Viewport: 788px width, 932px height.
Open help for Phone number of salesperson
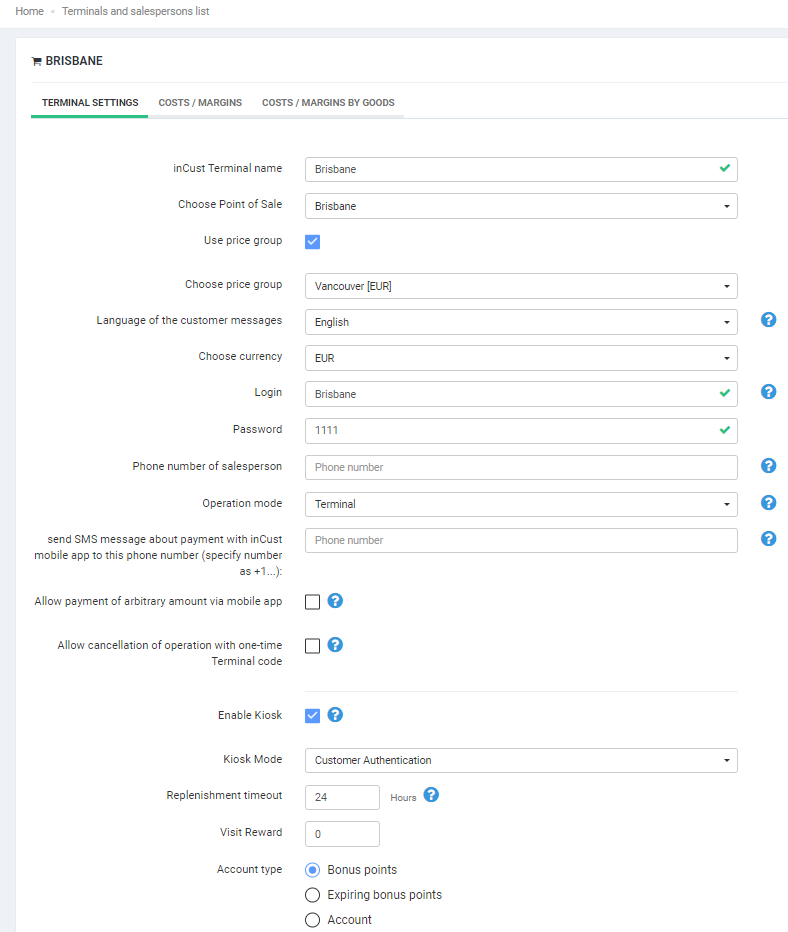[768, 466]
